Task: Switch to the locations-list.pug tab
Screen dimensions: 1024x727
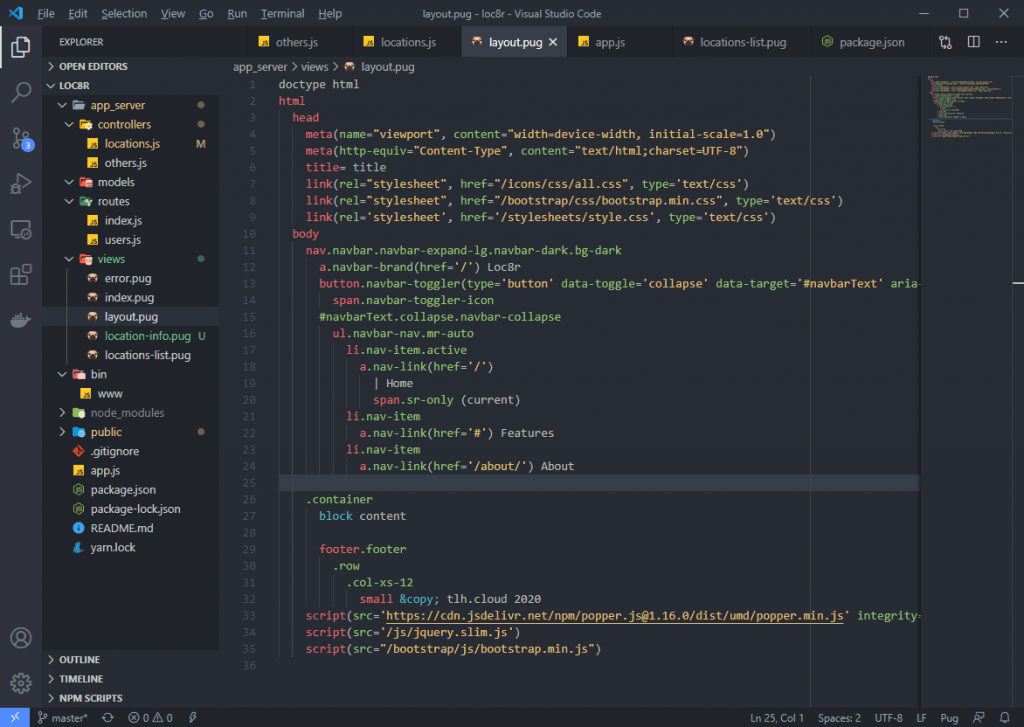Action: click(x=743, y=42)
